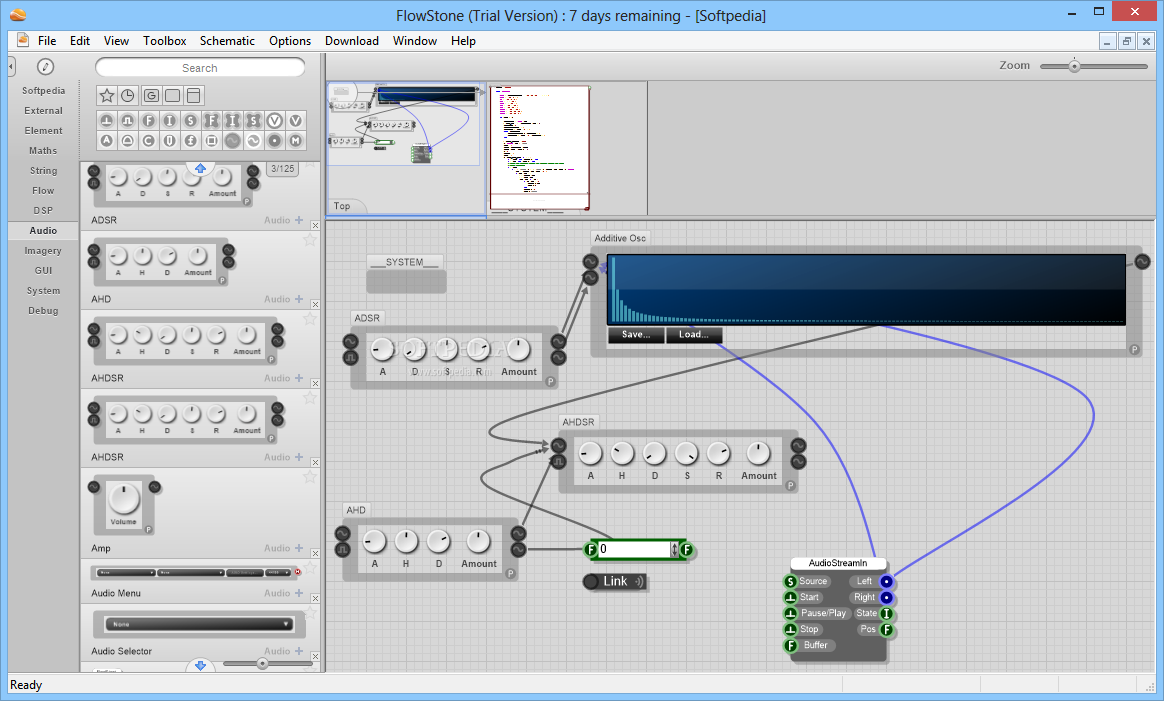Image resolution: width=1164 pixels, height=701 pixels.
Task: Open the Schematic menu
Action: click(227, 41)
